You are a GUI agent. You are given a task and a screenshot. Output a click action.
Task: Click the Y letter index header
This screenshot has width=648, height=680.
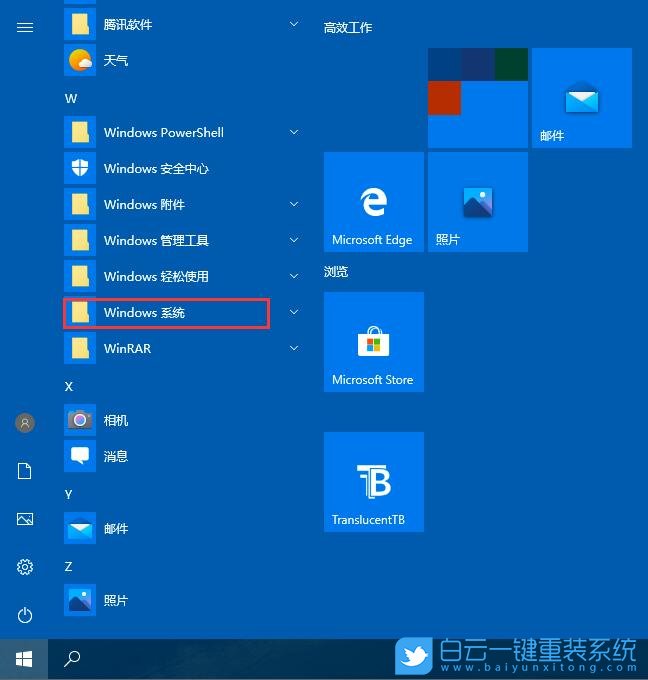tap(68, 494)
